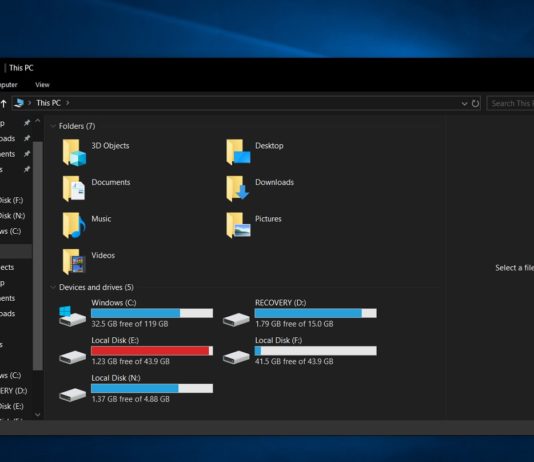The width and height of the screenshot is (534, 462).
Task: Click '41.5 GB free of 43.9 GB' text
Action: point(294,361)
